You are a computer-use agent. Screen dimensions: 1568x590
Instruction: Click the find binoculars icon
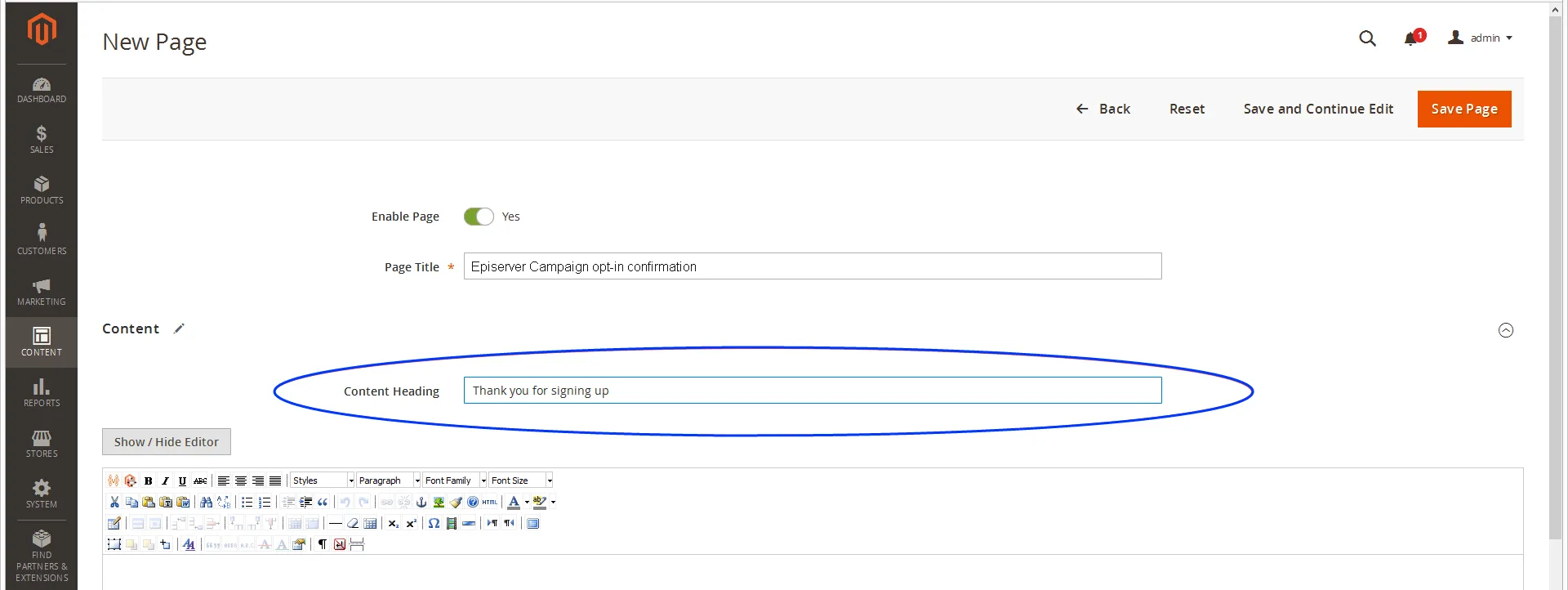click(x=206, y=502)
